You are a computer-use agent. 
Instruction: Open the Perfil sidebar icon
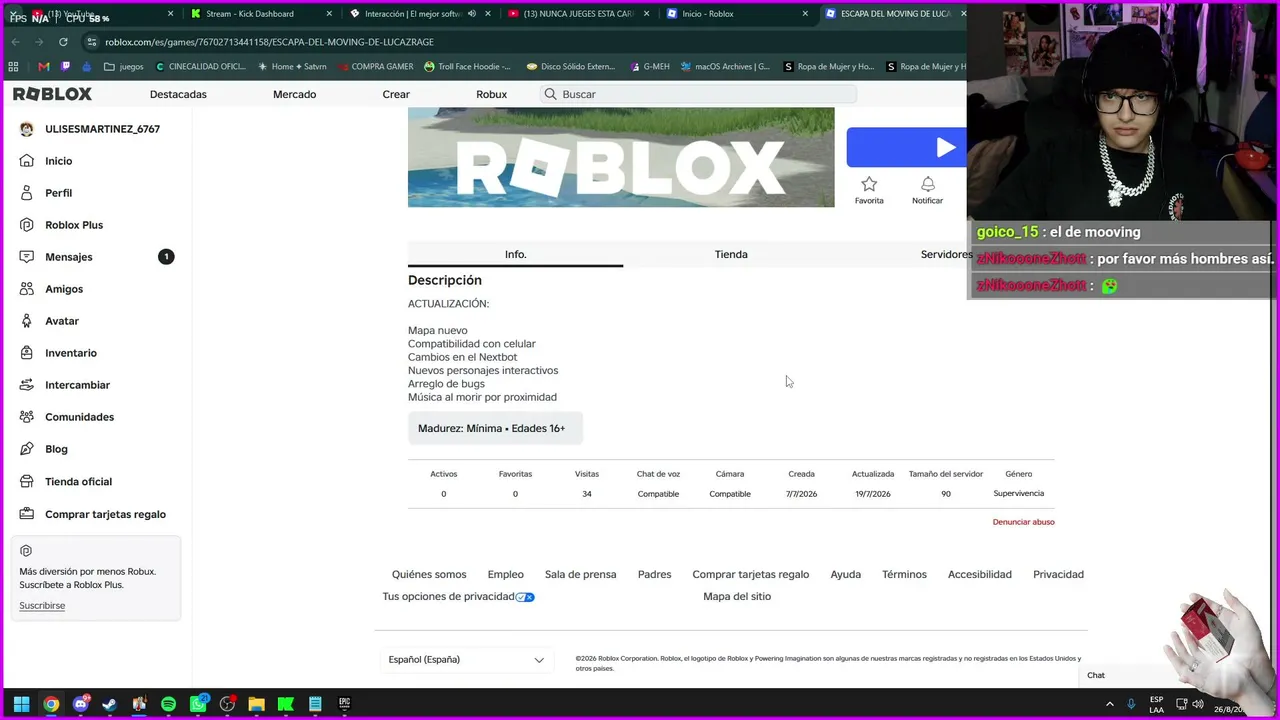[26, 193]
